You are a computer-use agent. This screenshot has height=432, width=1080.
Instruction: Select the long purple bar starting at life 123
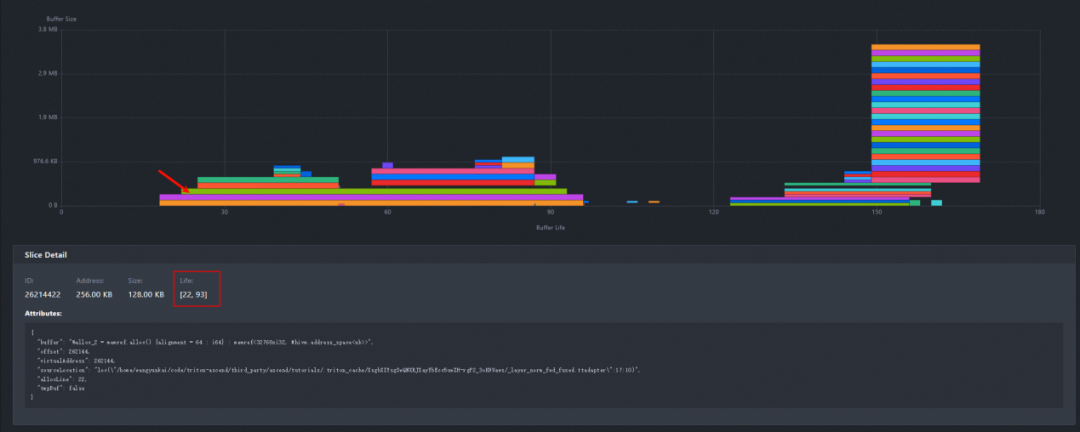tap(820, 199)
